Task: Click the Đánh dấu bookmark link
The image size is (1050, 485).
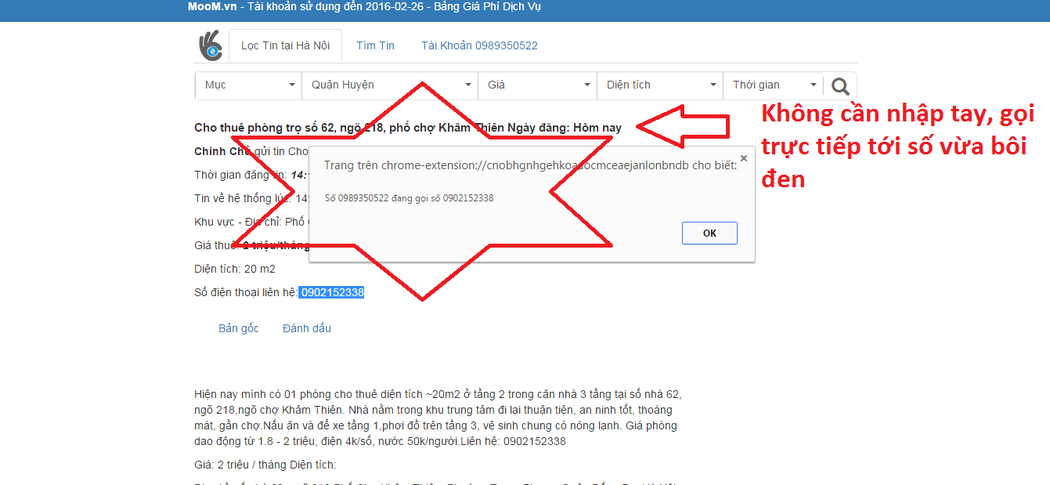Action: click(x=306, y=328)
